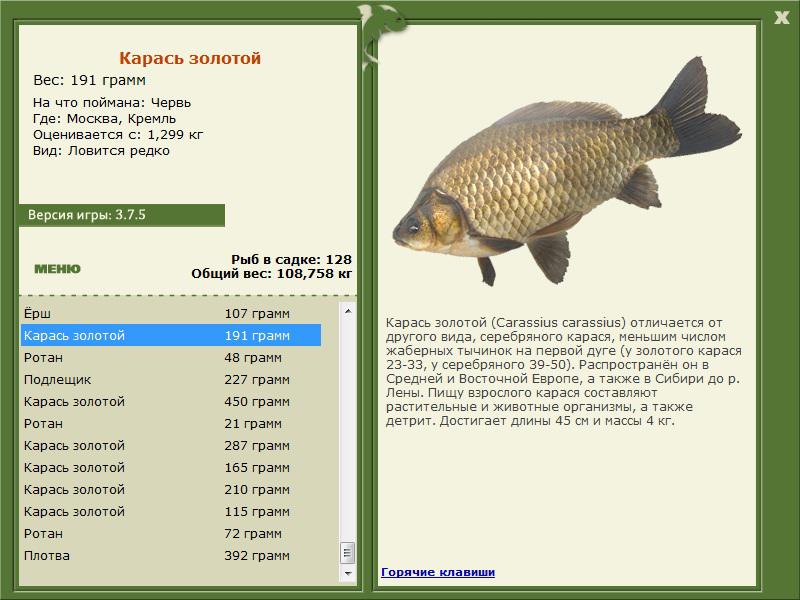800x600 pixels.
Task: Click the Вес: 191 грамм line
Action: pos(89,80)
